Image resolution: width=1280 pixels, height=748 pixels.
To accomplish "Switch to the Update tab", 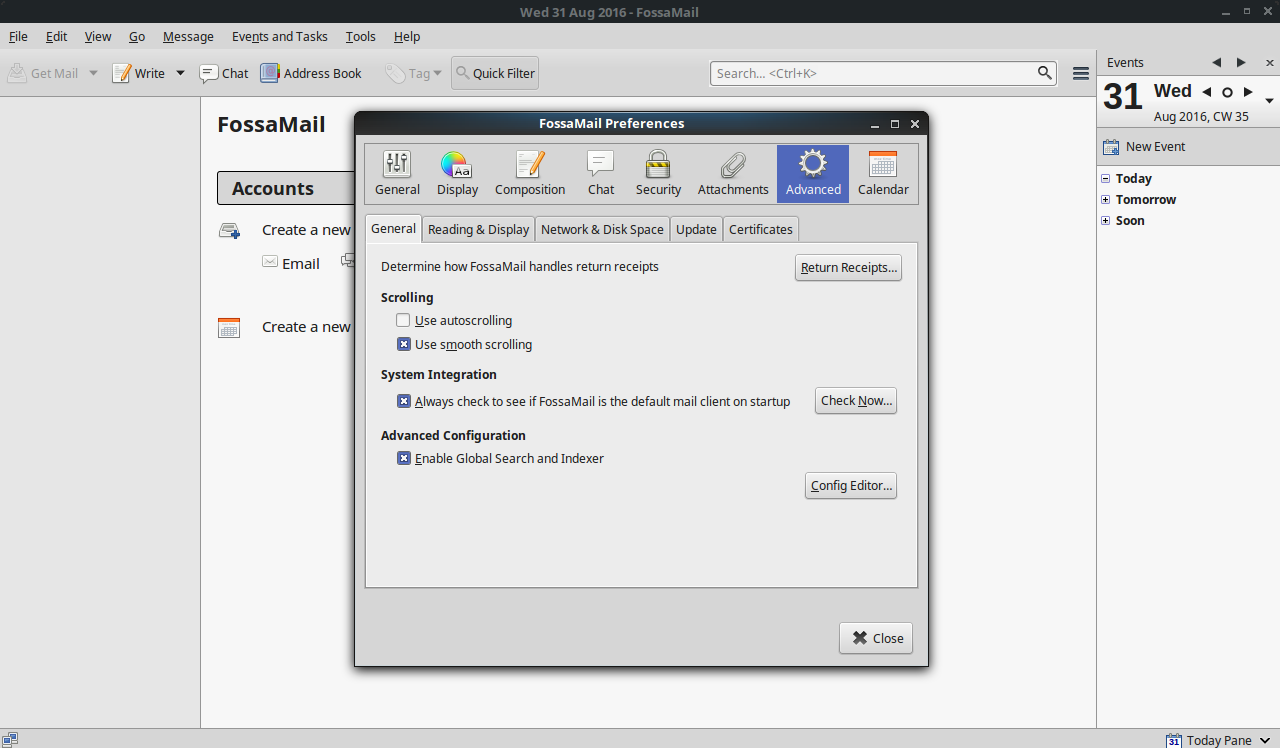I will click(696, 229).
